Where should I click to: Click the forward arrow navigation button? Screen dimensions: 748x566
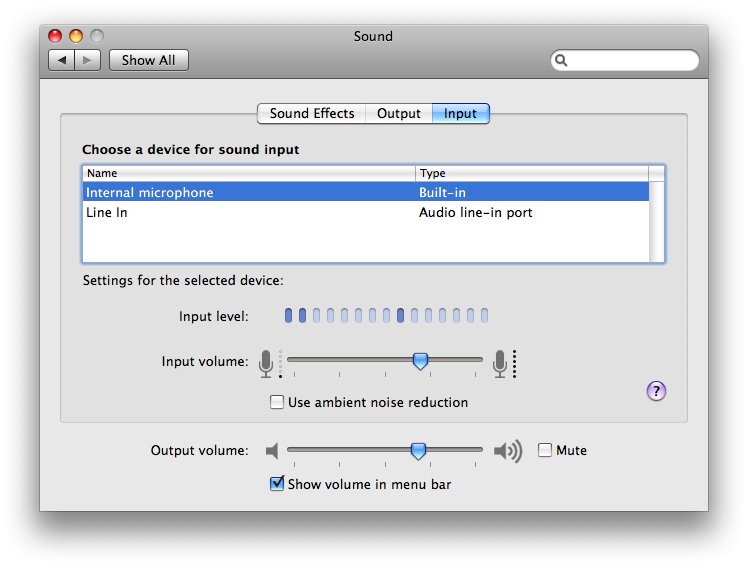pos(87,60)
